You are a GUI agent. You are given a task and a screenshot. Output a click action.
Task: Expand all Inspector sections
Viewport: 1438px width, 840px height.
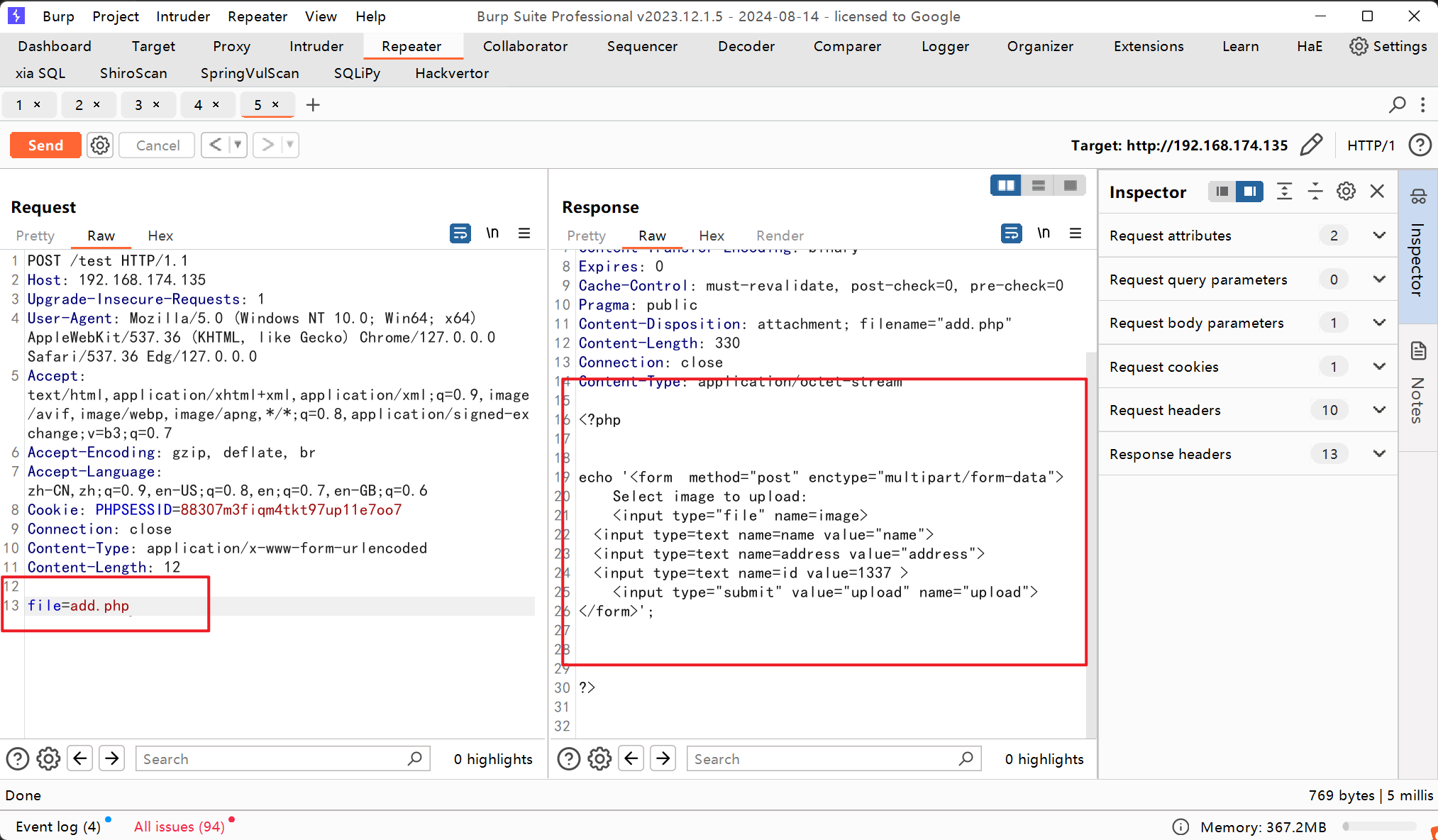[x=1284, y=192]
